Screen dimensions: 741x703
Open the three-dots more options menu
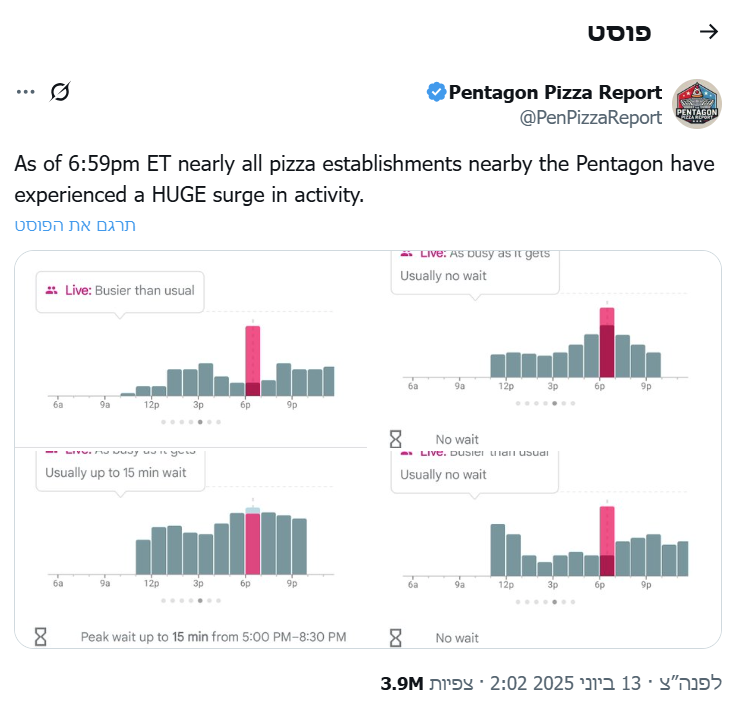click(25, 92)
